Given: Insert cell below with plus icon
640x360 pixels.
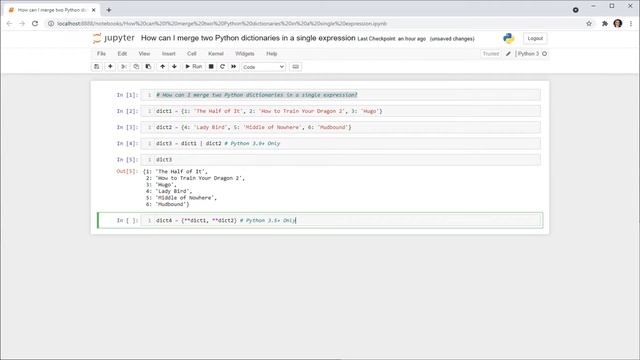Looking at the screenshot, I should coord(110,67).
